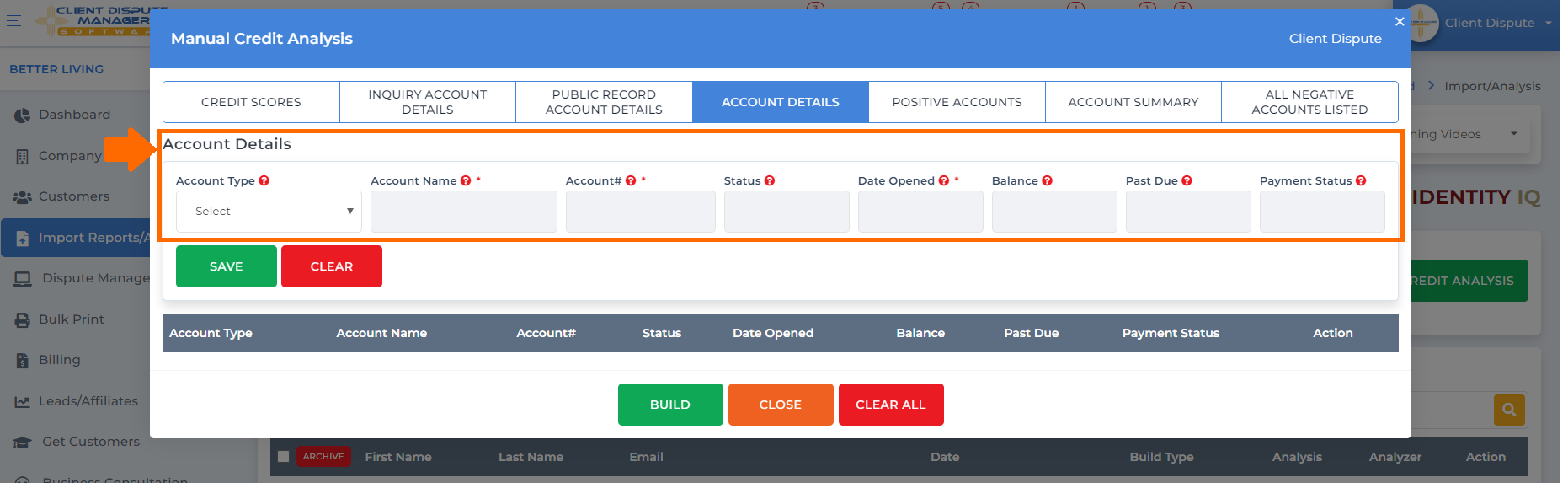
Task: Open All Negative Accounts Listed tab
Action: point(1309,102)
